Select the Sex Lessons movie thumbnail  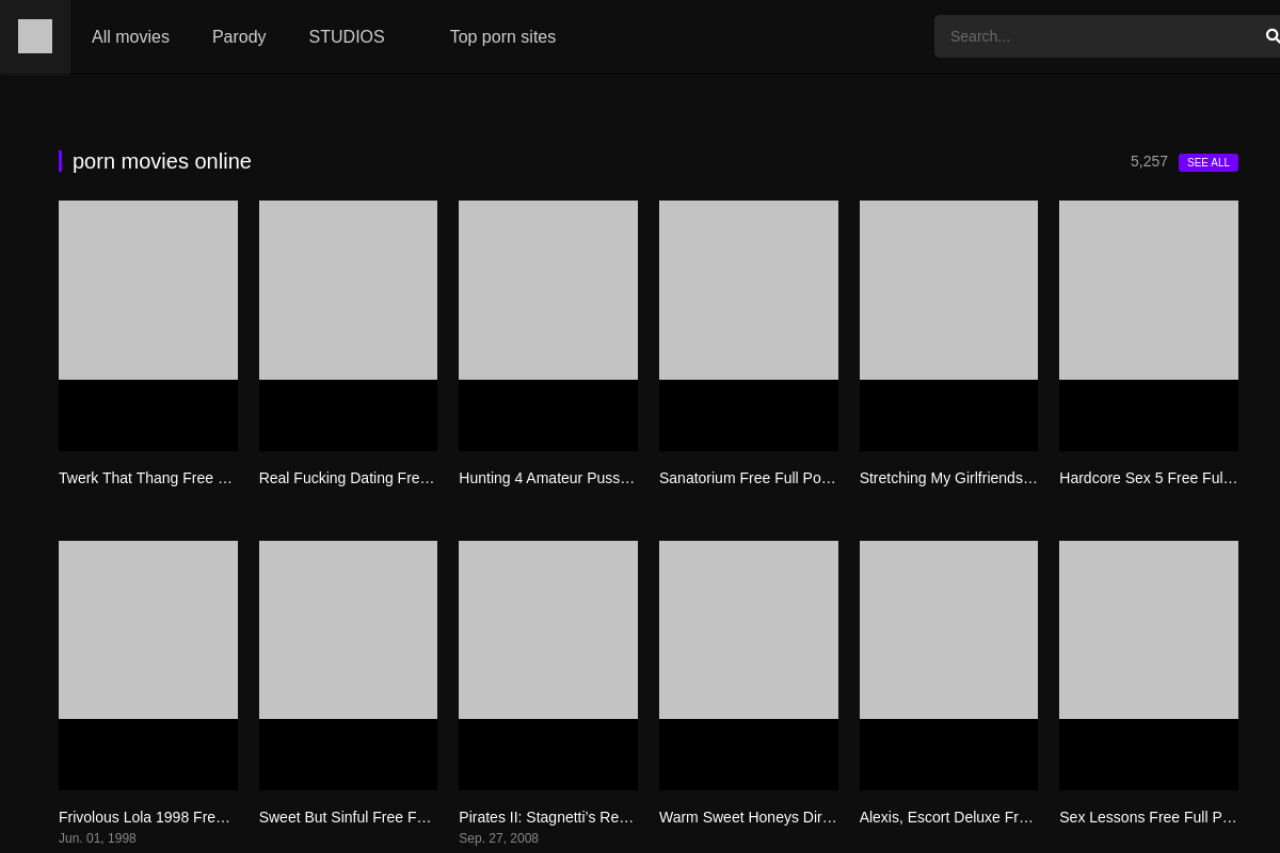pyautogui.click(x=1148, y=665)
